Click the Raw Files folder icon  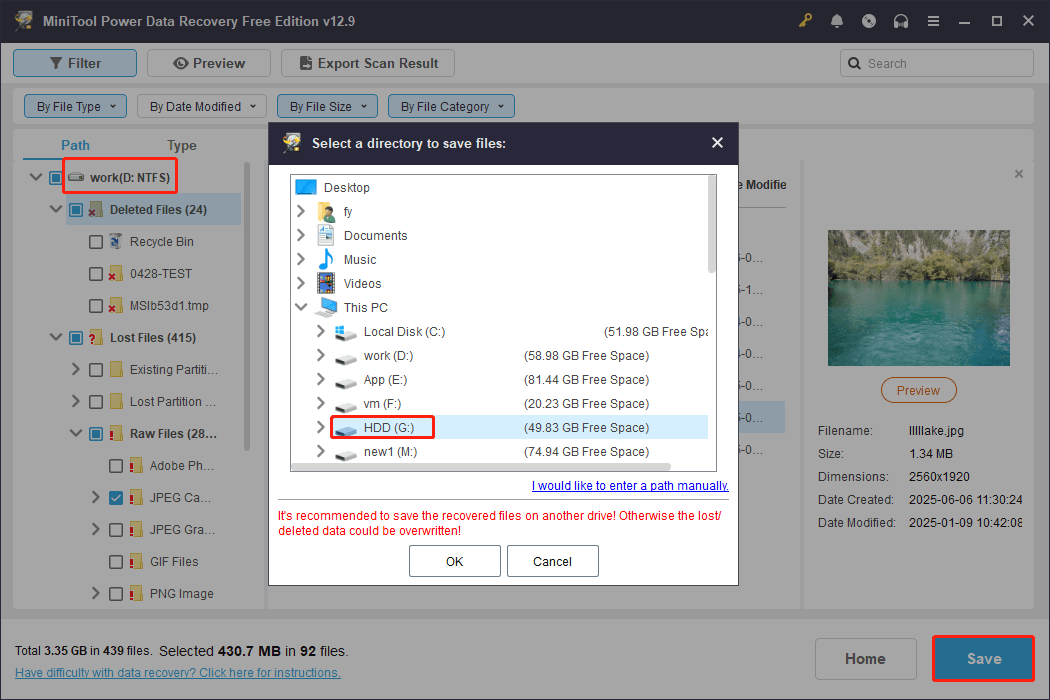tap(116, 434)
